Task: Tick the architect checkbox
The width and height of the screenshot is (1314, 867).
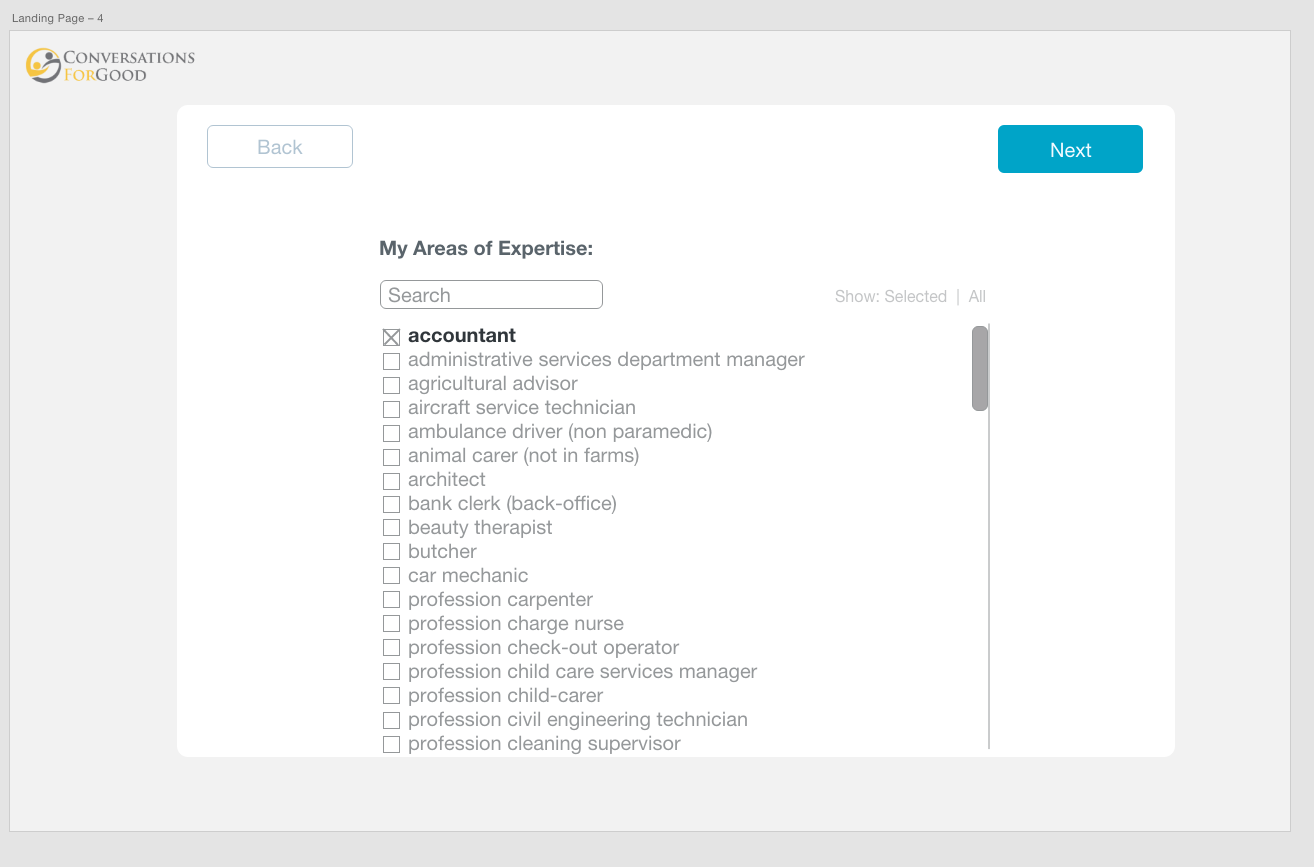Action: [392, 481]
